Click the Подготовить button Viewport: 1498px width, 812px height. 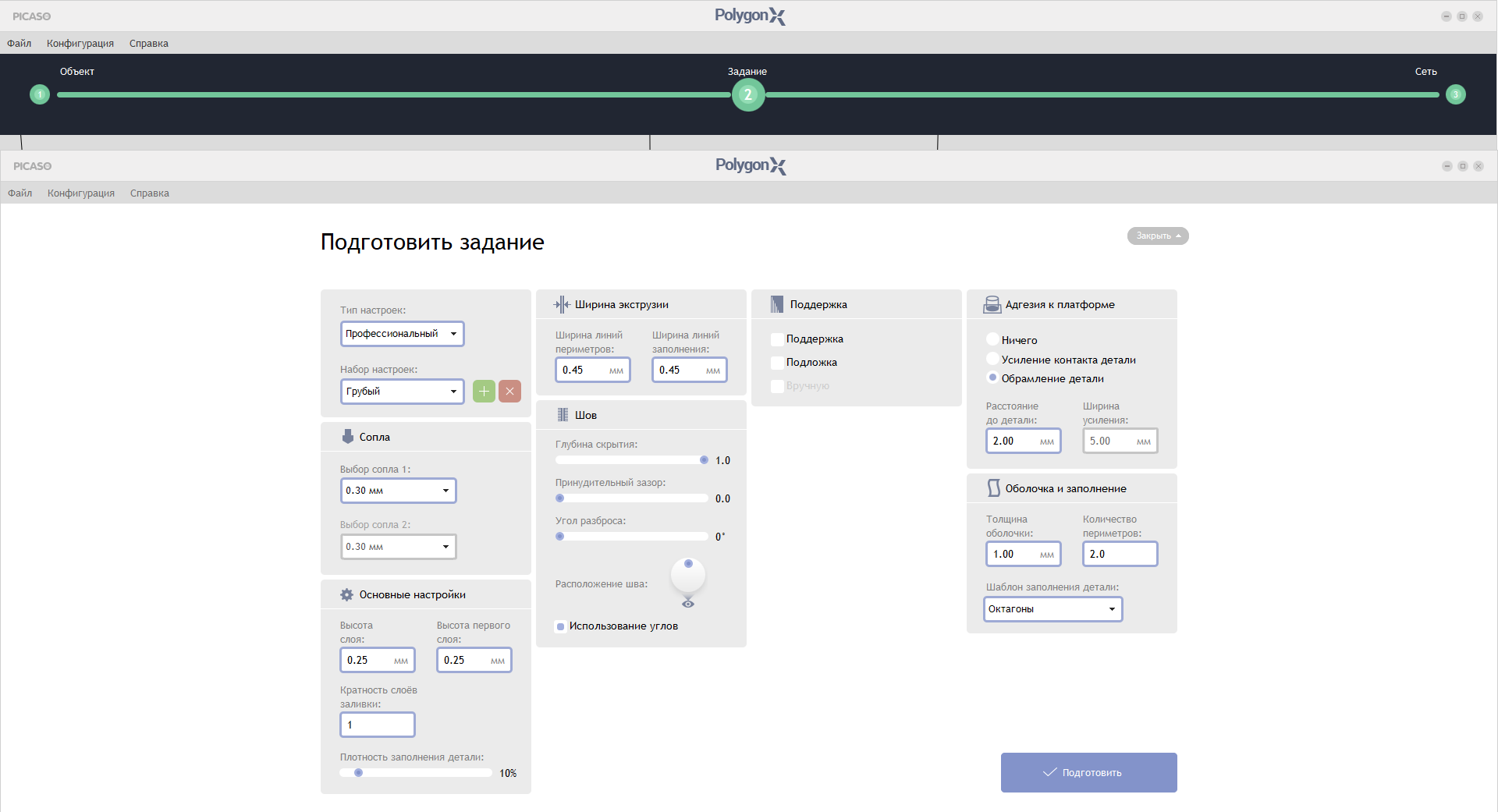(x=1089, y=772)
